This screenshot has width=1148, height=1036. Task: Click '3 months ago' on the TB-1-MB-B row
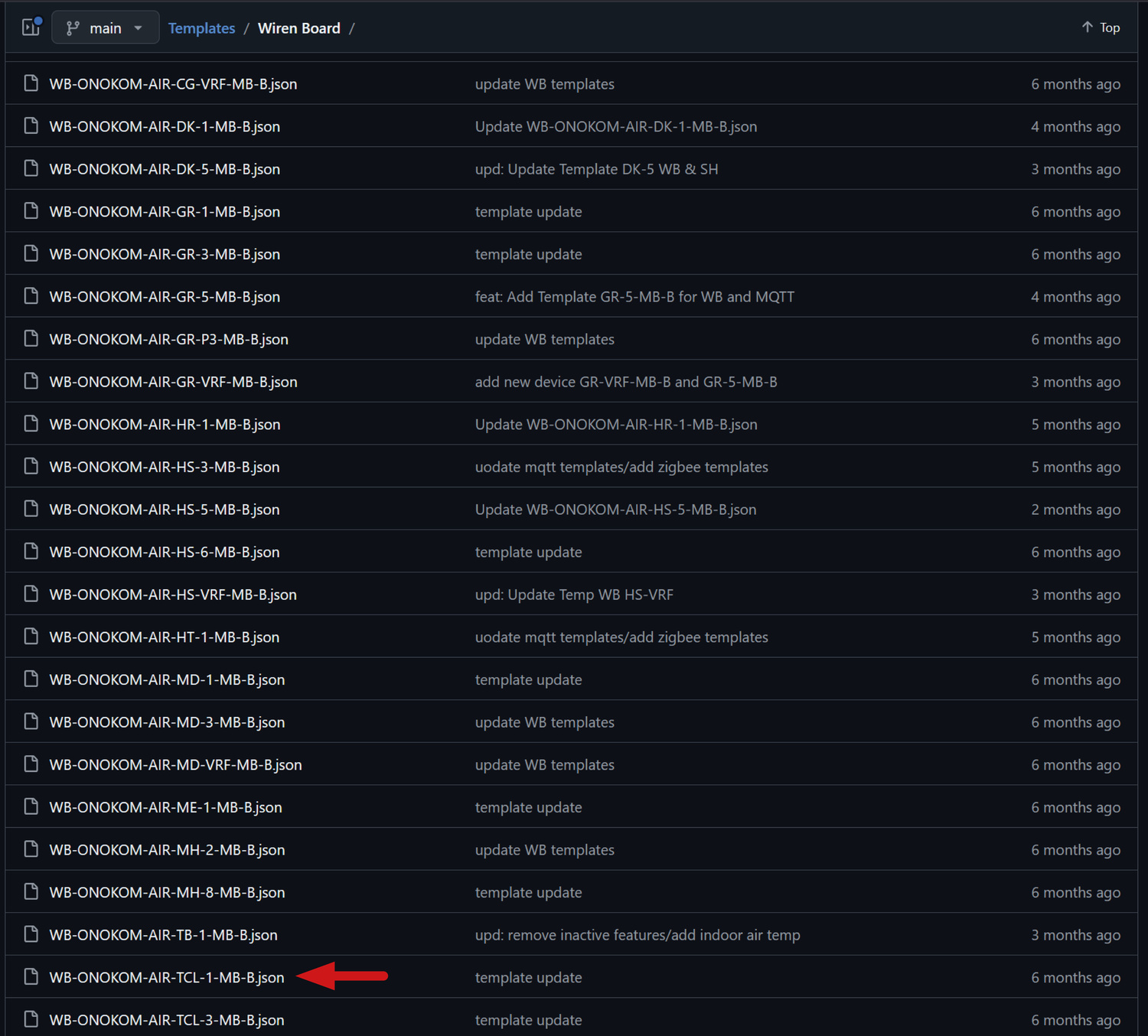(1075, 935)
